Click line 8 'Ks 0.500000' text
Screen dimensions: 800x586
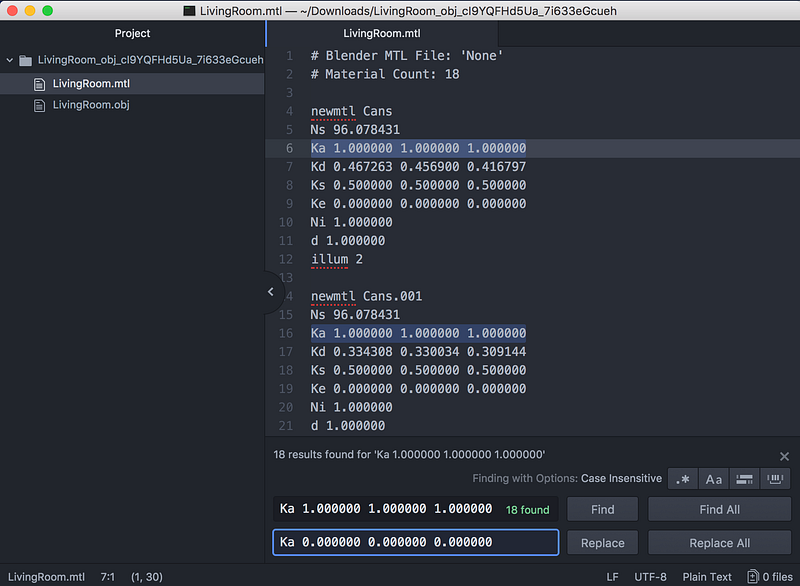[x=418, y=185]
